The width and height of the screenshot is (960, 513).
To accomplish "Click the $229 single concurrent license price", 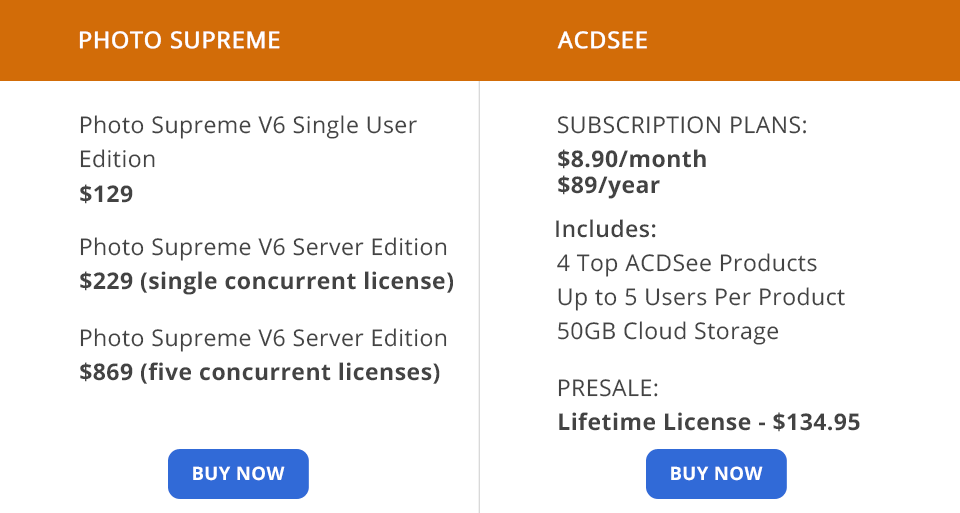I will click(x=266, y=281).
